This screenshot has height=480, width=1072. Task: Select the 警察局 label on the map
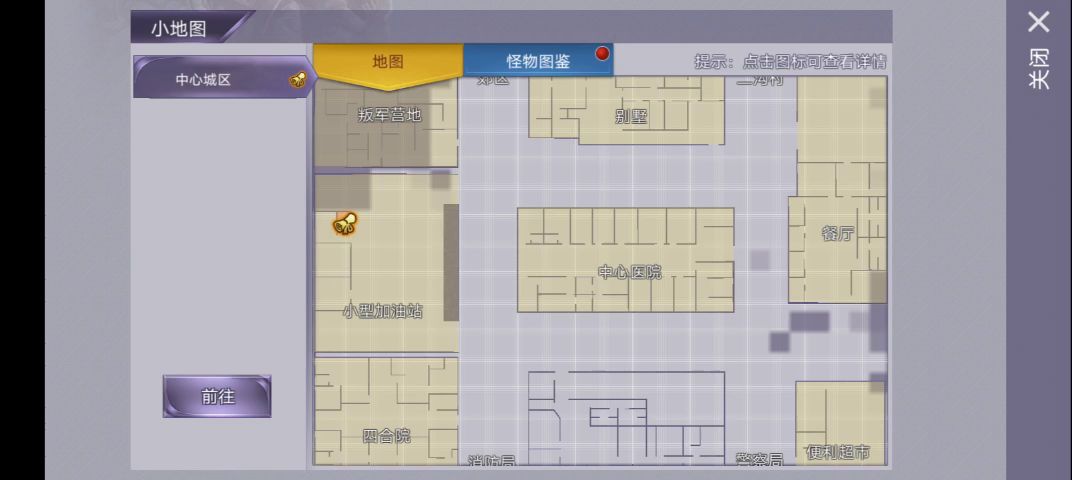759,459
